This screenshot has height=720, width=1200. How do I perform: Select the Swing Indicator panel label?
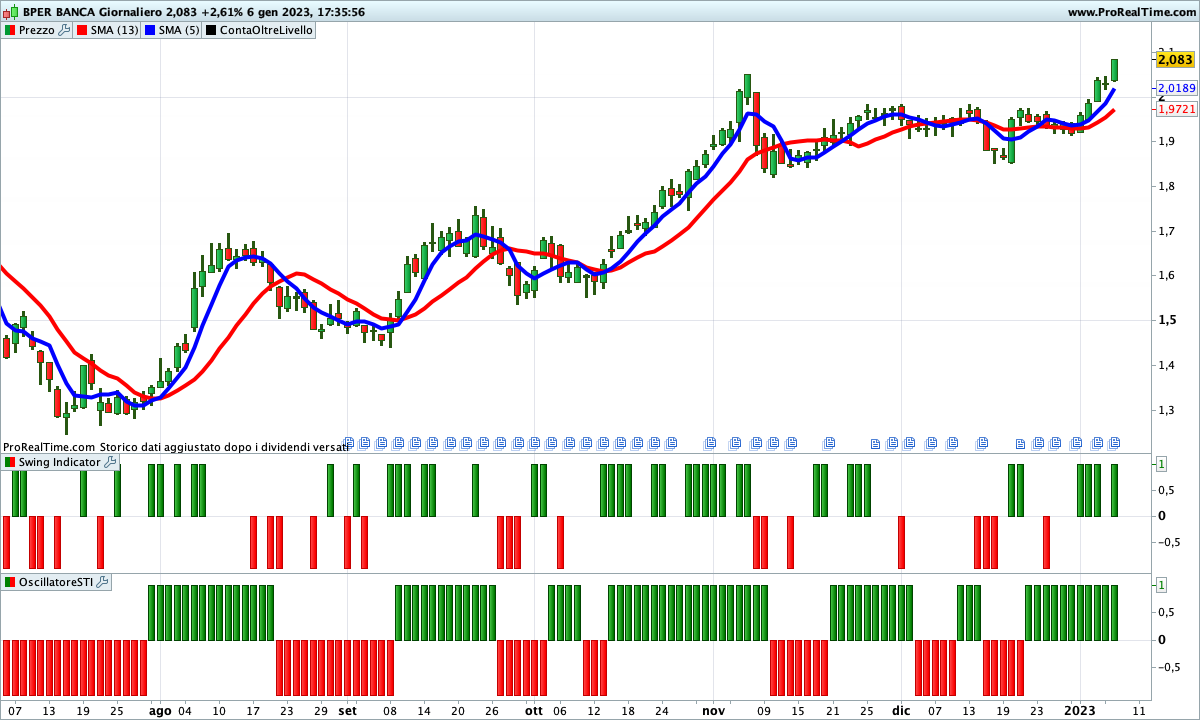(x=59, y=462)
